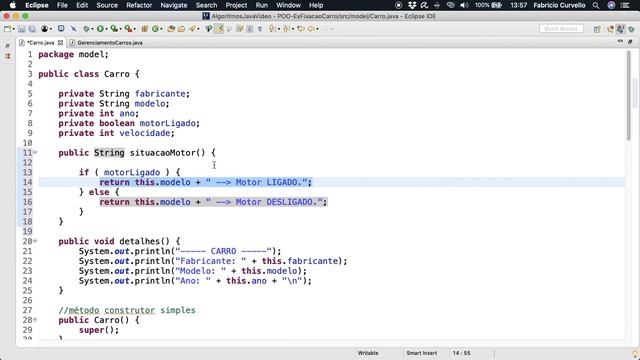Collapse the situacaoMotor method fold marker
Viewport: 640px width, 360px height.
click(36, 152)
